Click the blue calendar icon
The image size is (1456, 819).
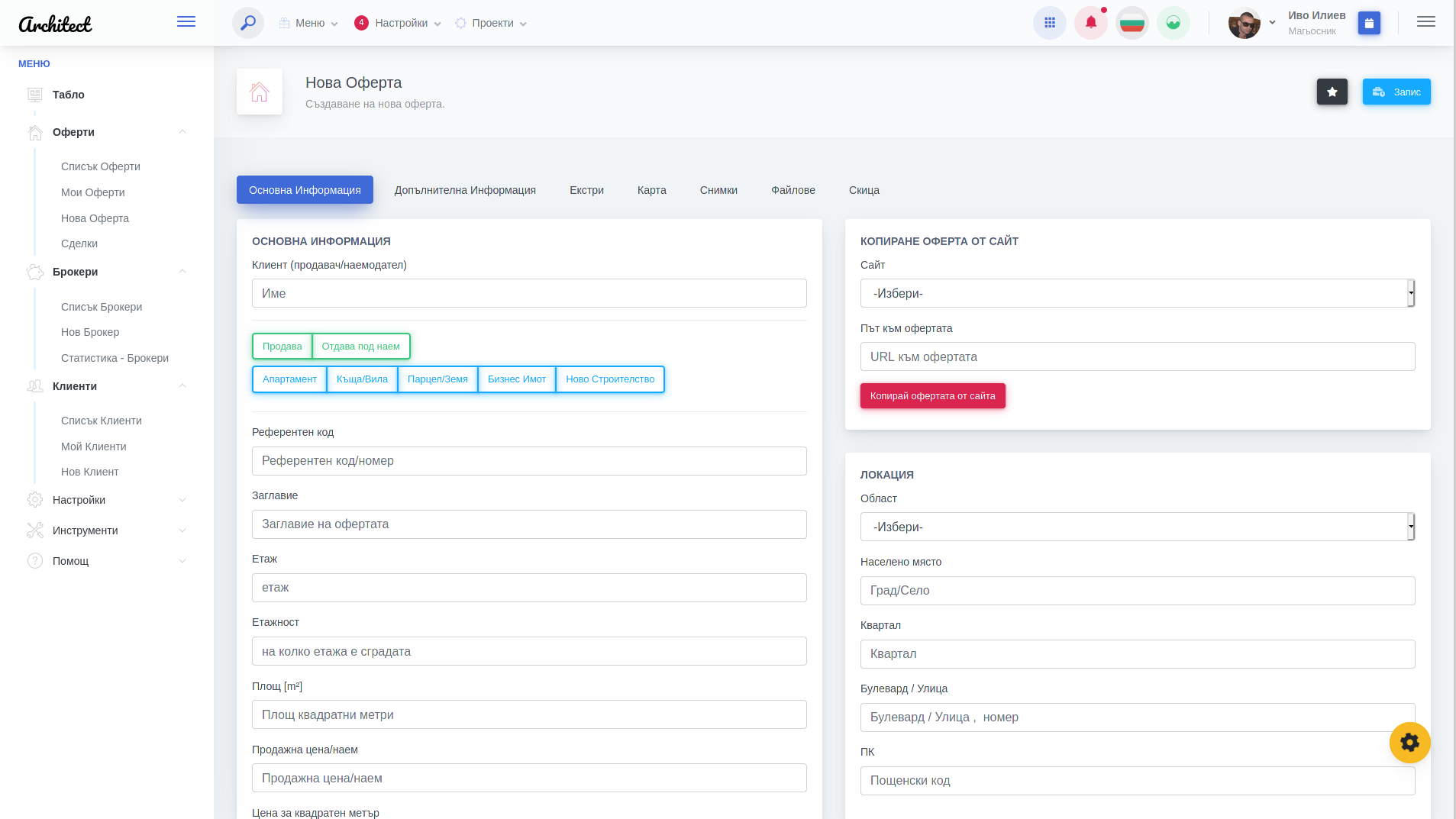[1369, 24]
